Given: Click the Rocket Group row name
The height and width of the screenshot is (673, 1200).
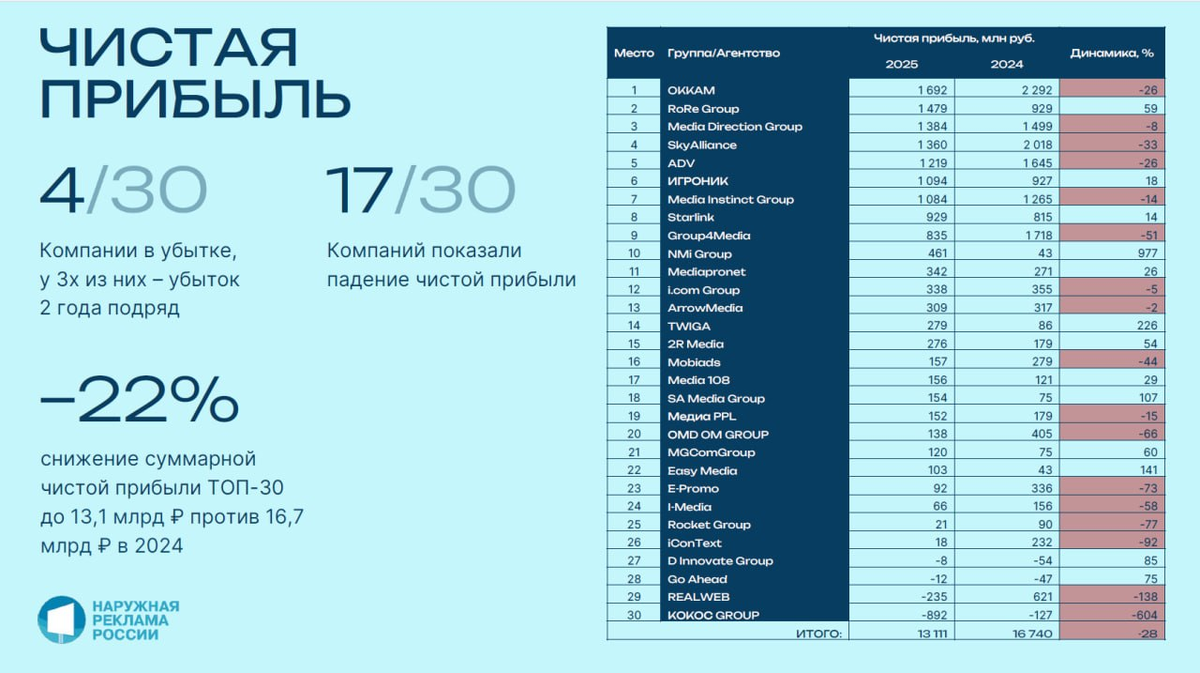Looking at the screenshot, I should pos(708,524).
